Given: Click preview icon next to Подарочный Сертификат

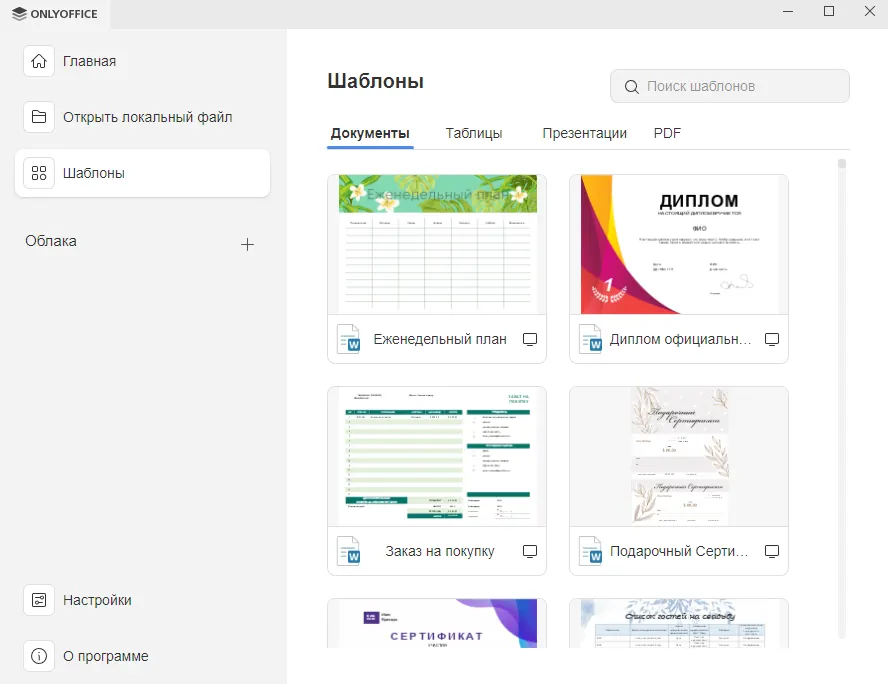Looking at the screenshot, I should [772, 551].
